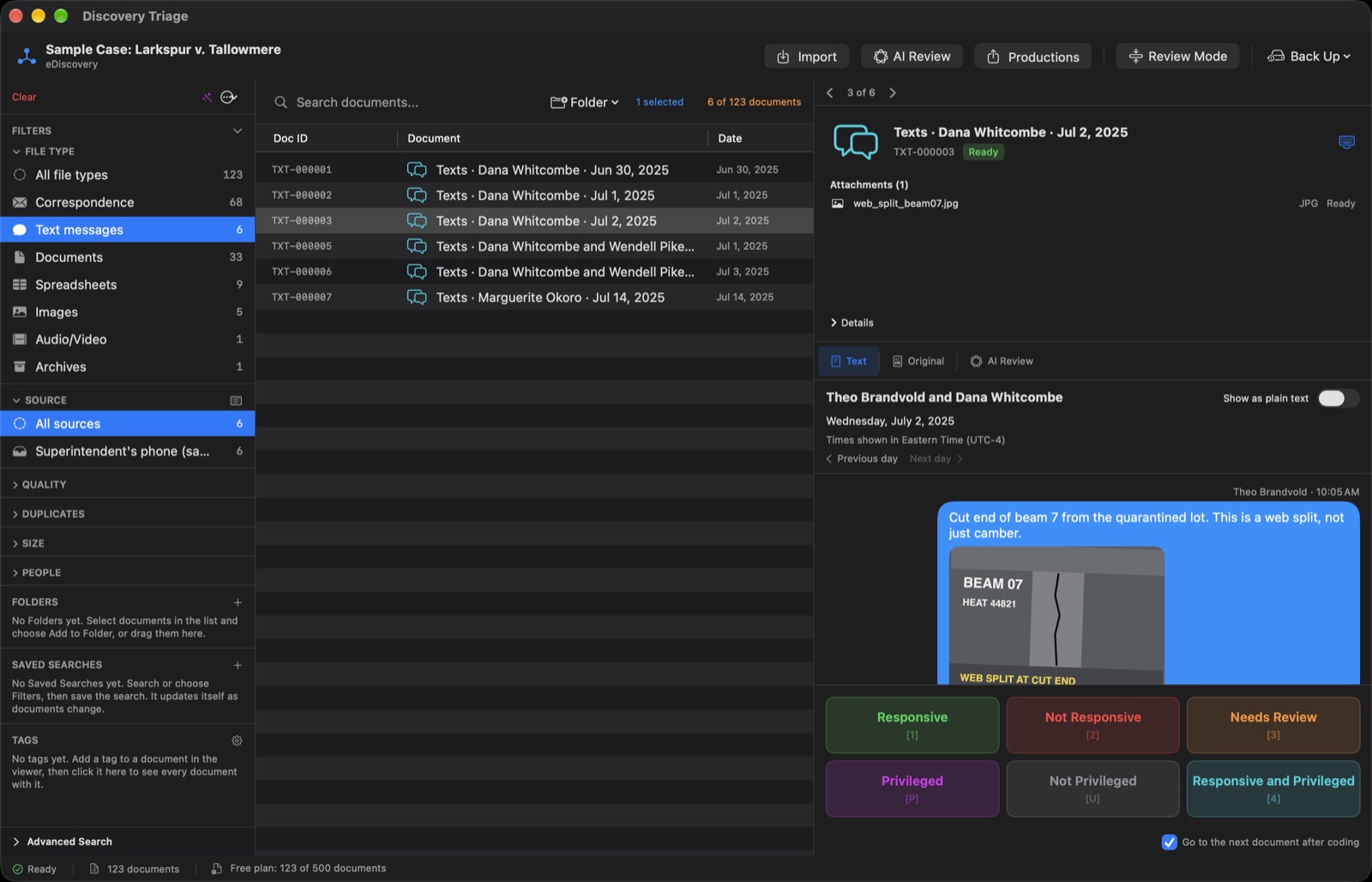
Task: Add a new folder with plus icon
Action: [x=238, y=602]
